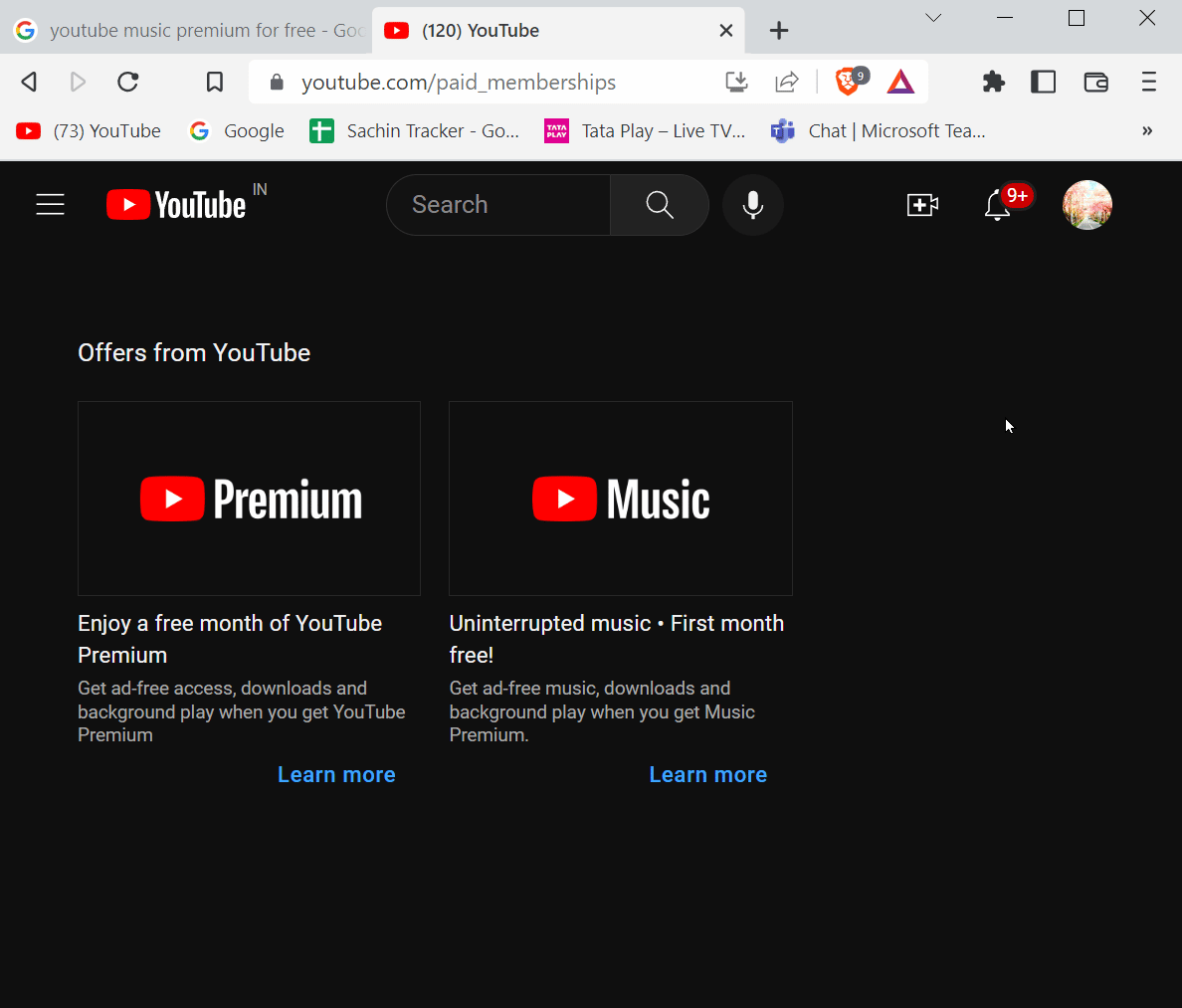Click Learn more under YouTube Premium
This screenshot has width=1182, height=1008.
(336, 774)
